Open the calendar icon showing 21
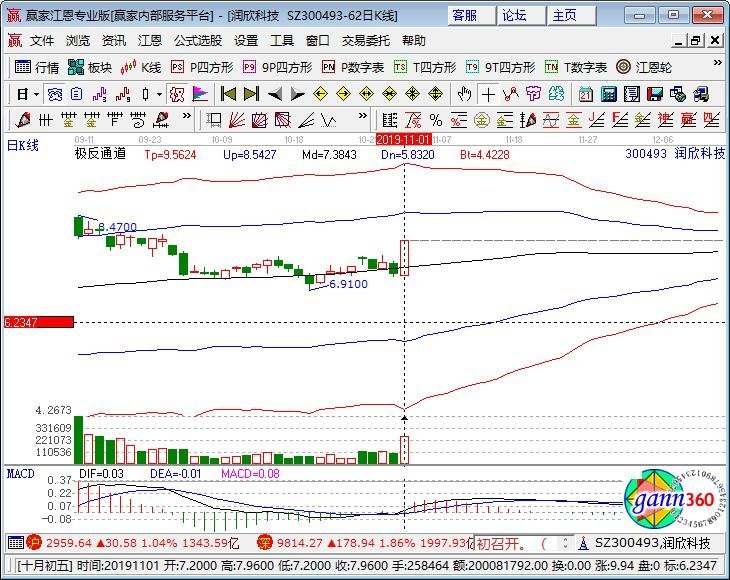The height and width of the screenshot is (580, 730). coord(586,94)
